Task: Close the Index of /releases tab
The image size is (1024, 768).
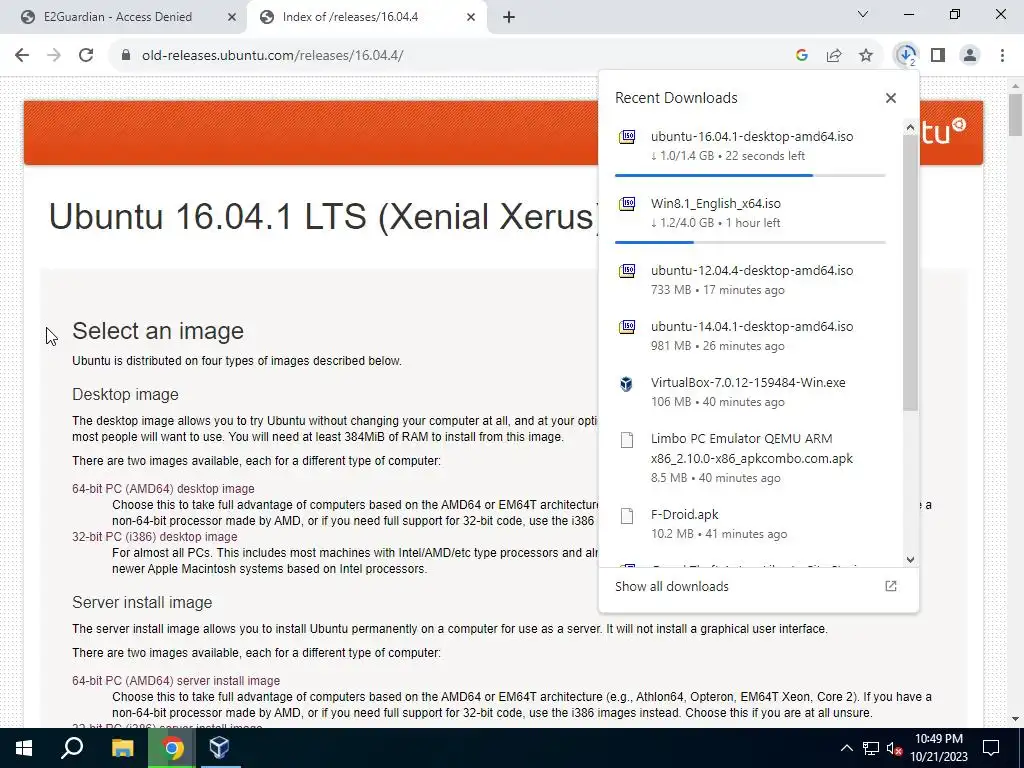Action: coord(471,17)
